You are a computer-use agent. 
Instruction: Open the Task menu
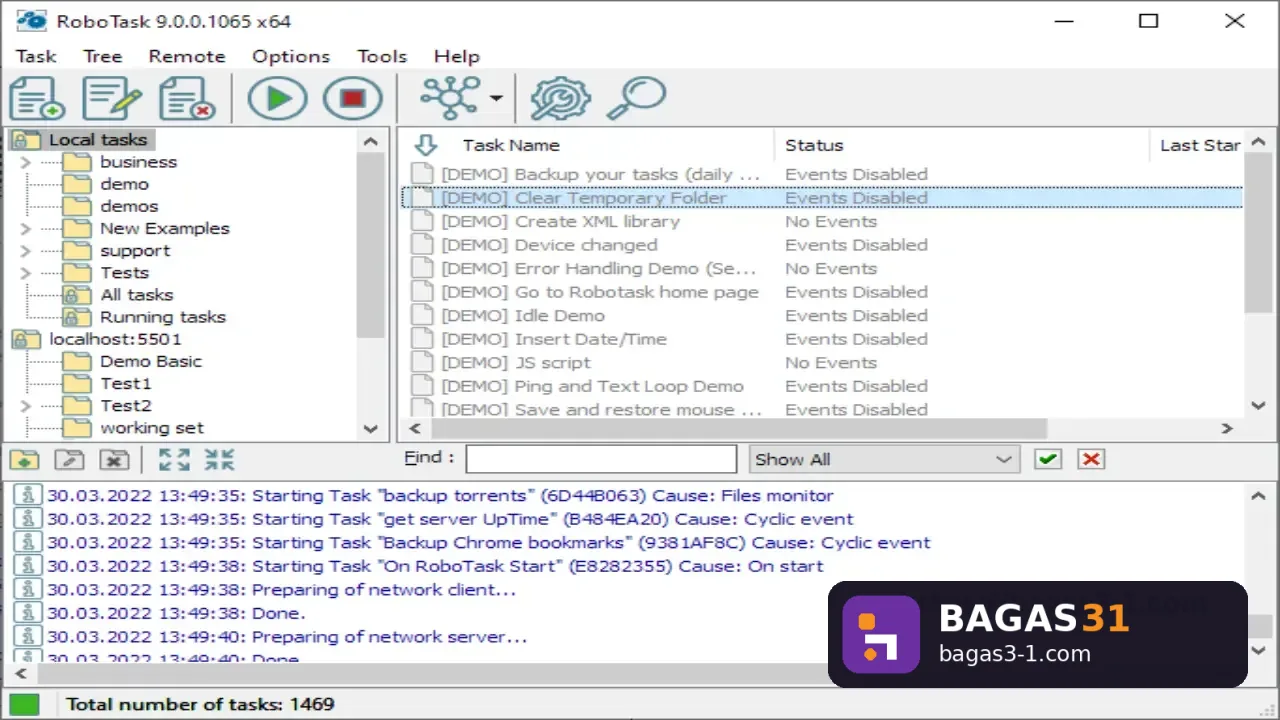pyautogui.click(x=36, y=56)
